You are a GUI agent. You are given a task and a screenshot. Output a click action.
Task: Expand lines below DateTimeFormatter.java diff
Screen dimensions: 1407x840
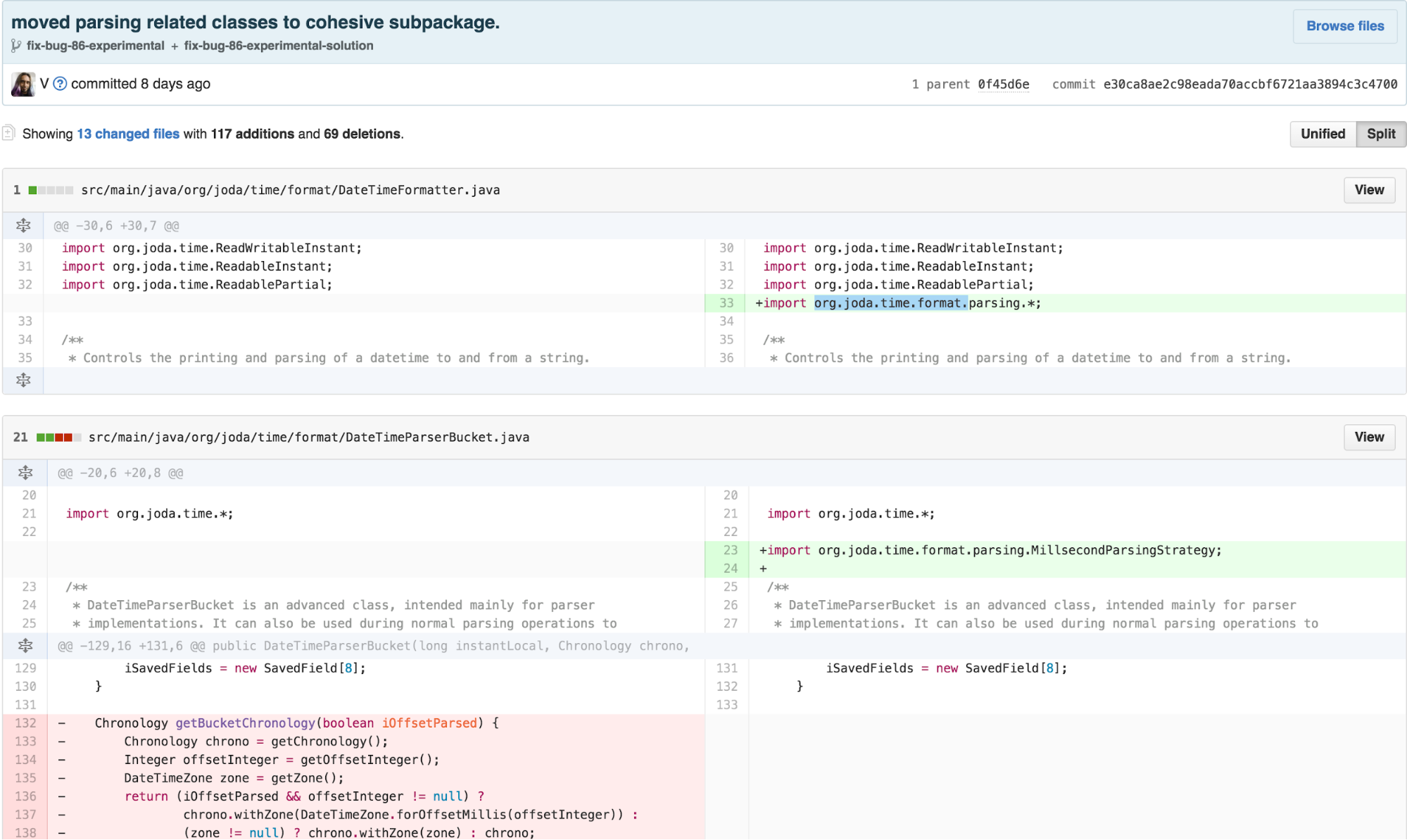pos(23,381)
